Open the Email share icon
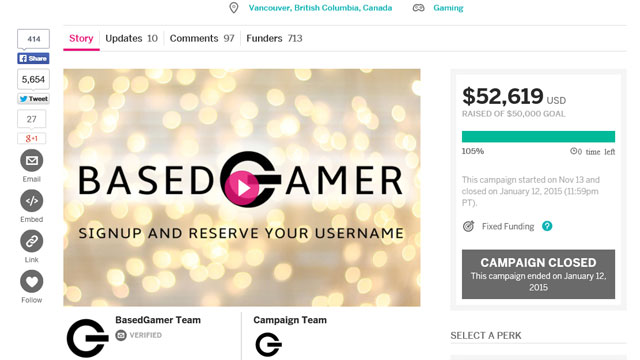 click(x=31, y=160)
